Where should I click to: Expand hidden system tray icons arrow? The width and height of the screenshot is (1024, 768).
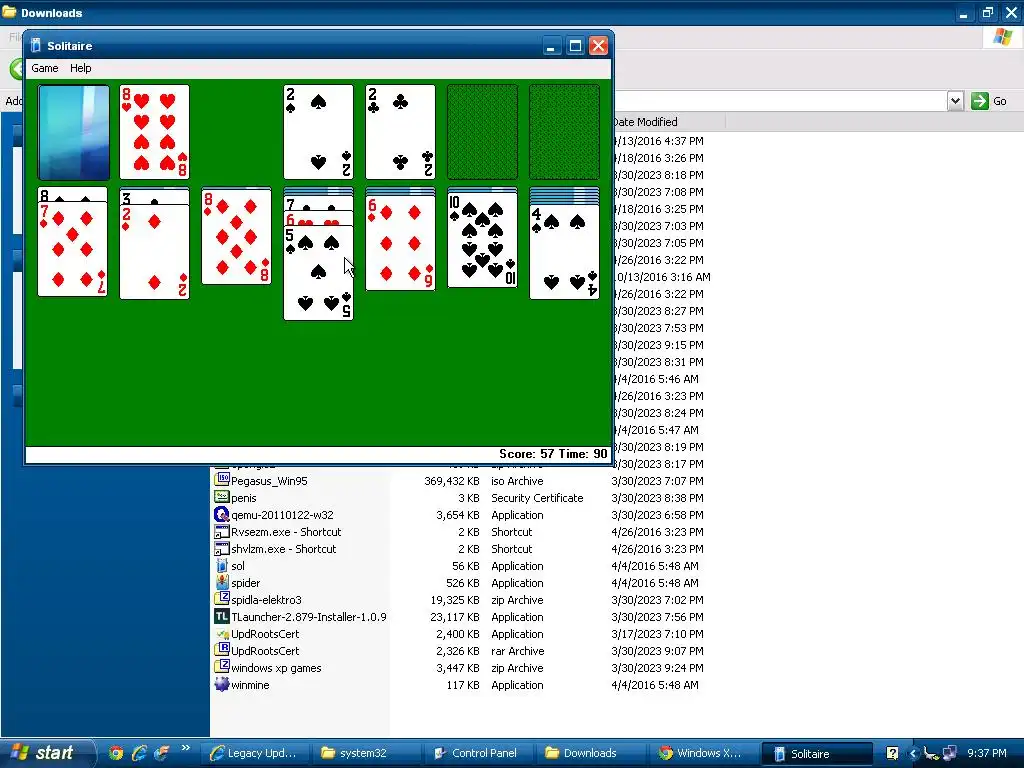click(x=913, y=753)
